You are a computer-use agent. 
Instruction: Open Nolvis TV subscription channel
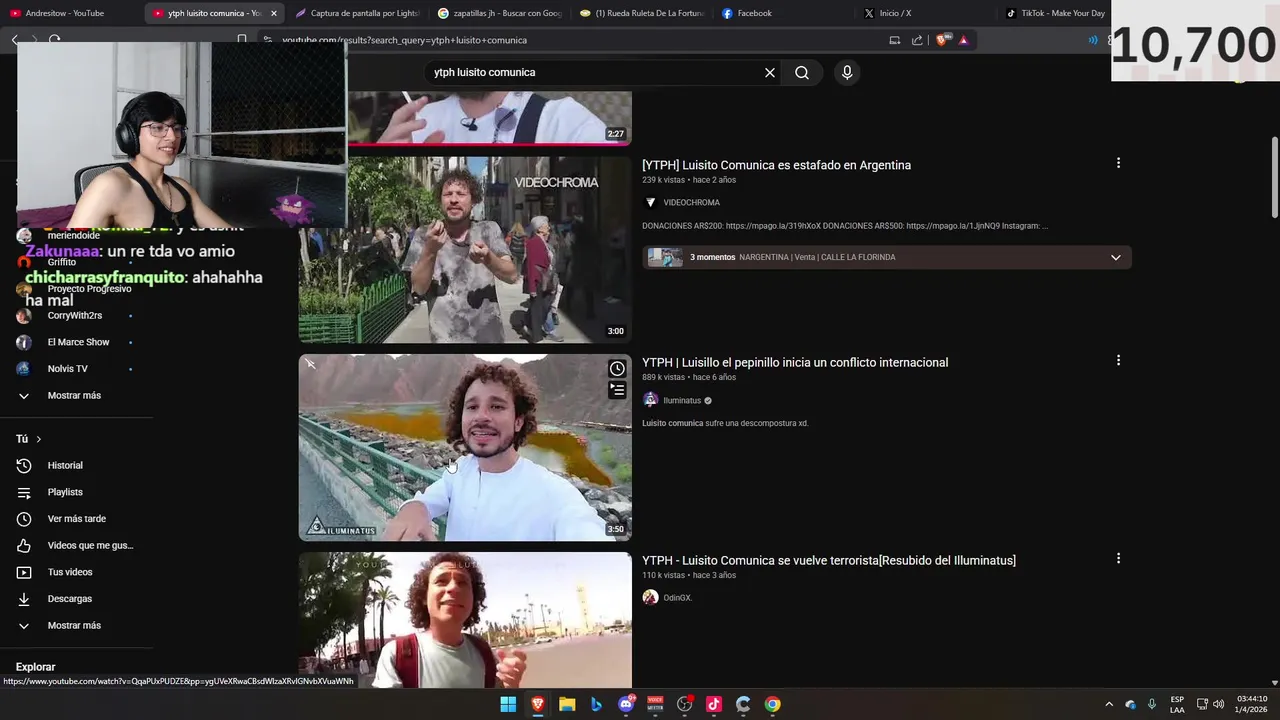[67, 368]
